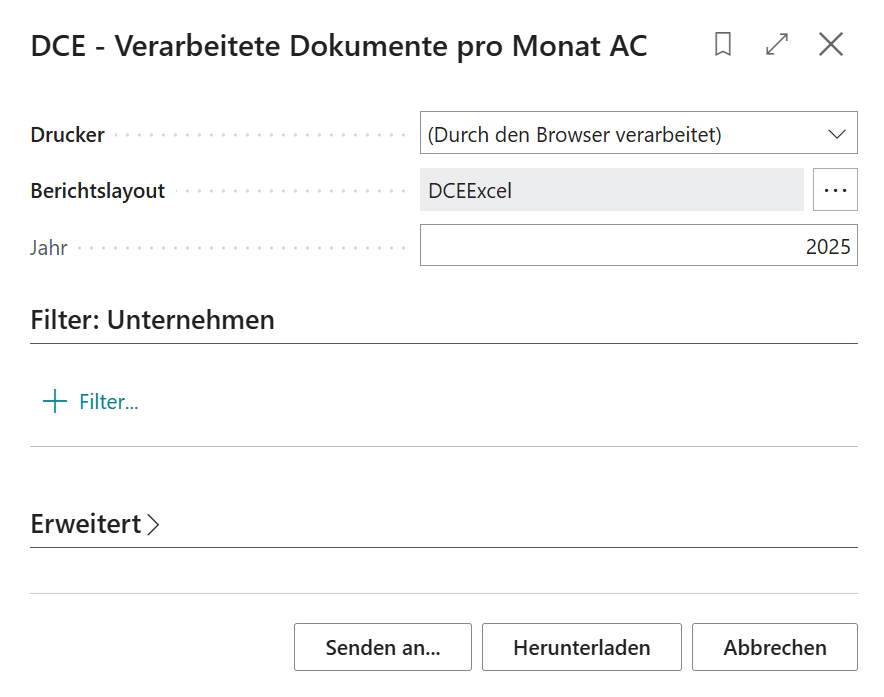The height and width of the screenshot is (697, 884).
Task: Click the Jahr field label
Action: 48,247
